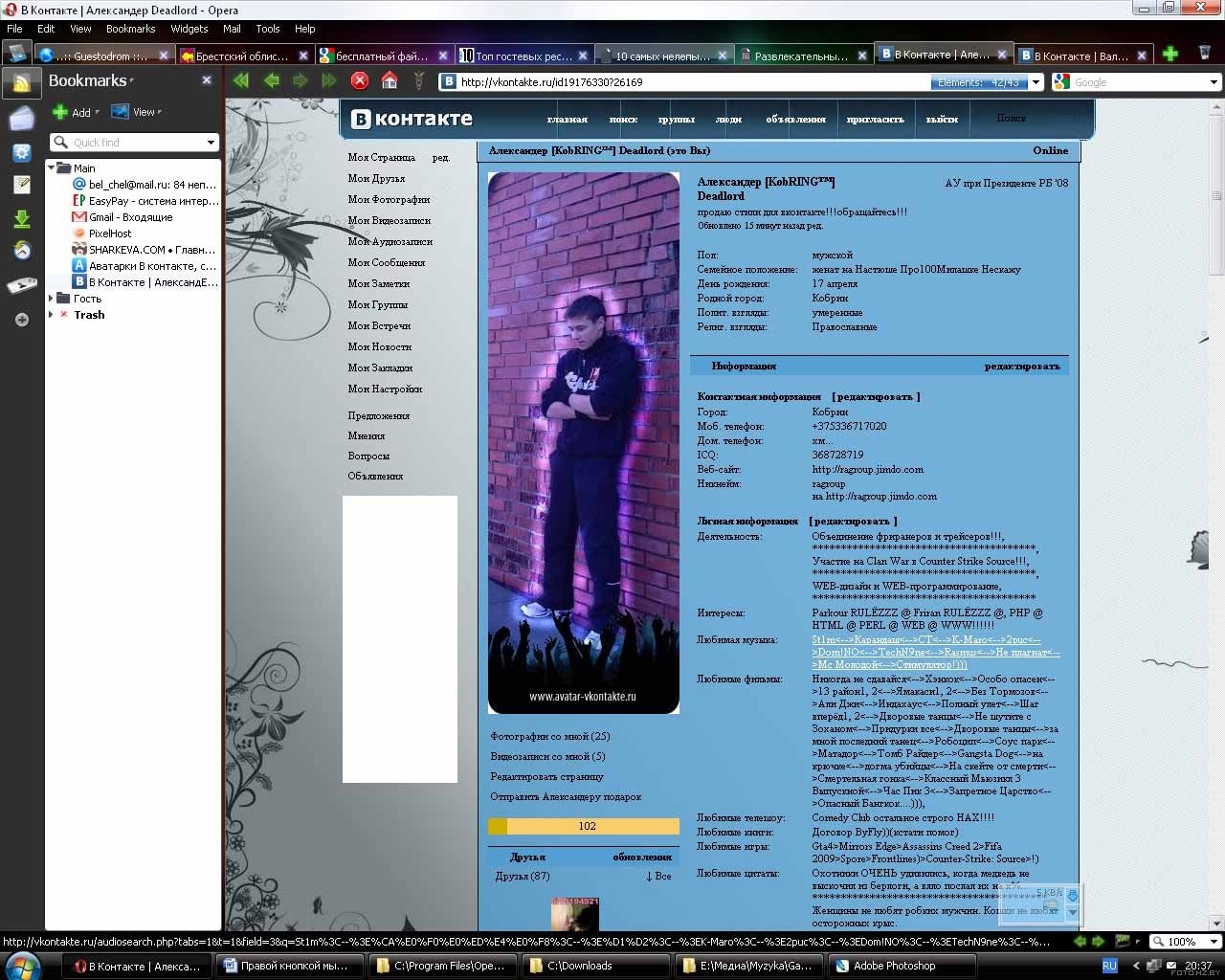The height and width of the screenshot is (980, 1225).
Task: Click the Google search engine icon
Action: pyautogui.click(x=1061, y=82)
